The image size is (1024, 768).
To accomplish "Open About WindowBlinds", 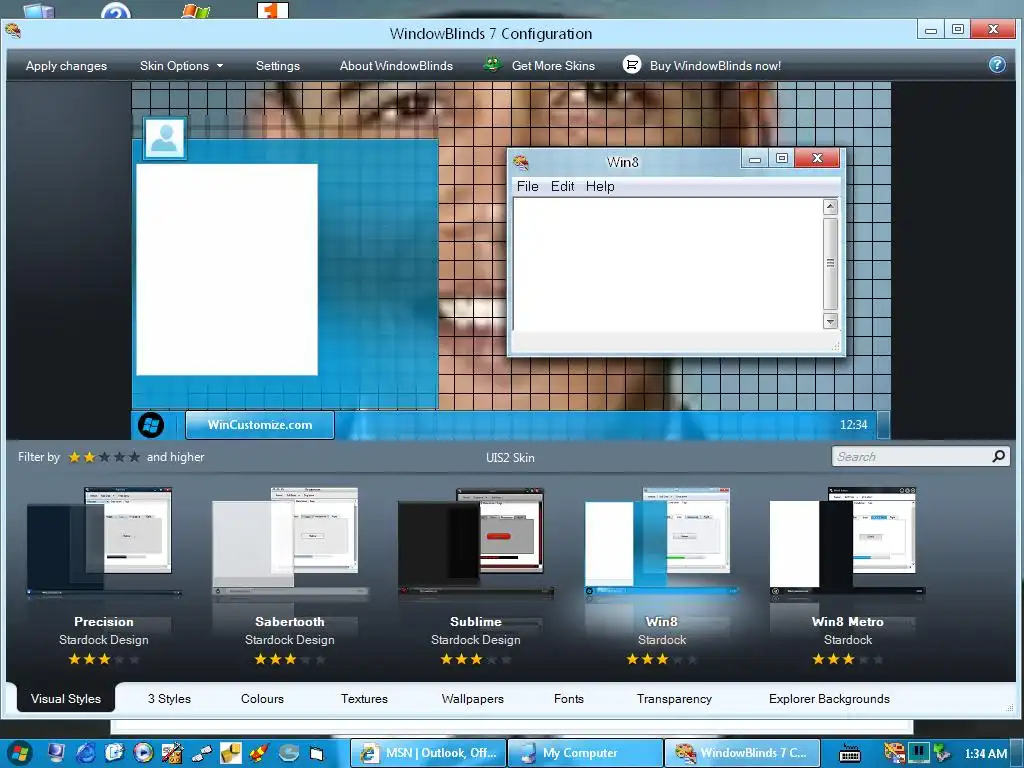I will pyautogui.click(x=396, y=65).
